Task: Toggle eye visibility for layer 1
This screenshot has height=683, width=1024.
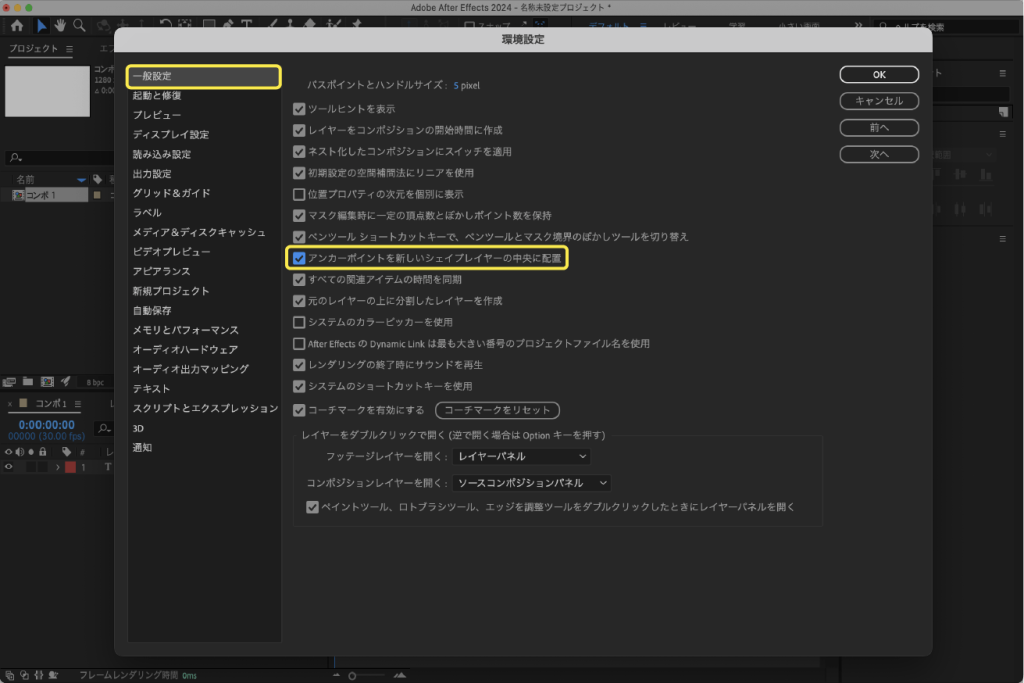Action: [x=9, y=467]
